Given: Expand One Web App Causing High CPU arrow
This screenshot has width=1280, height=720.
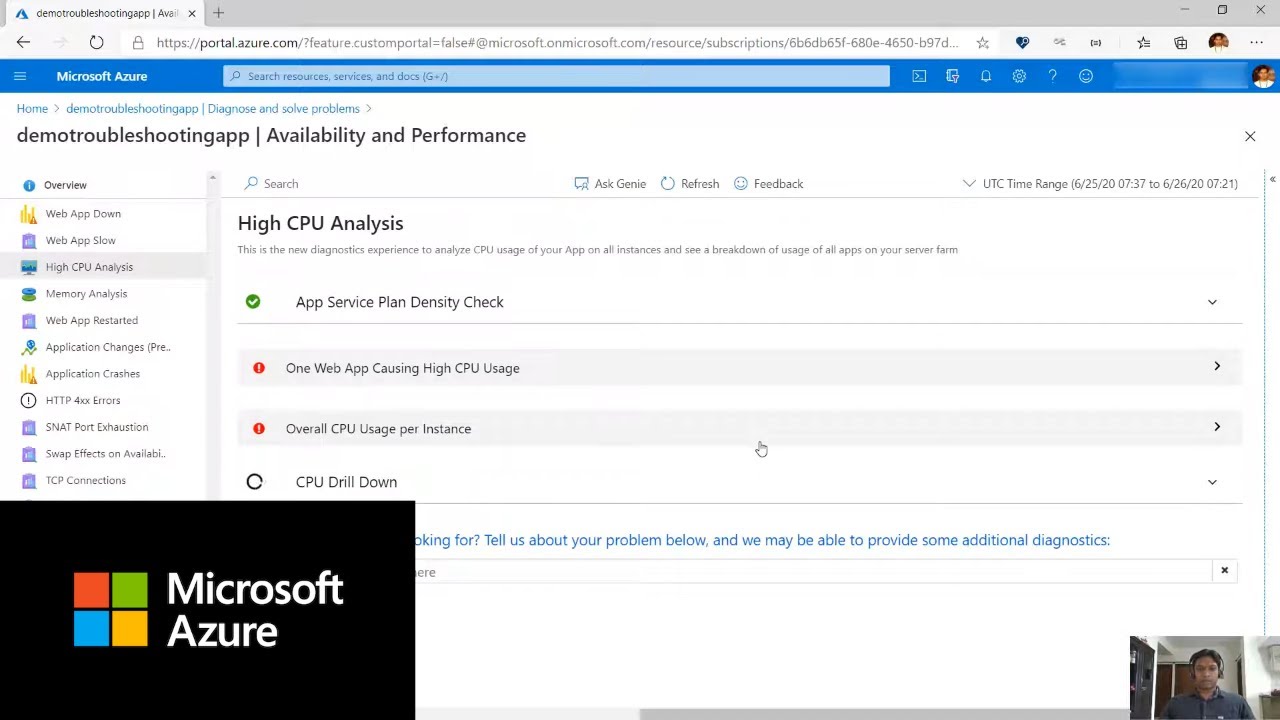Looking at the screenshot, I should click(x=1217, y=366).
